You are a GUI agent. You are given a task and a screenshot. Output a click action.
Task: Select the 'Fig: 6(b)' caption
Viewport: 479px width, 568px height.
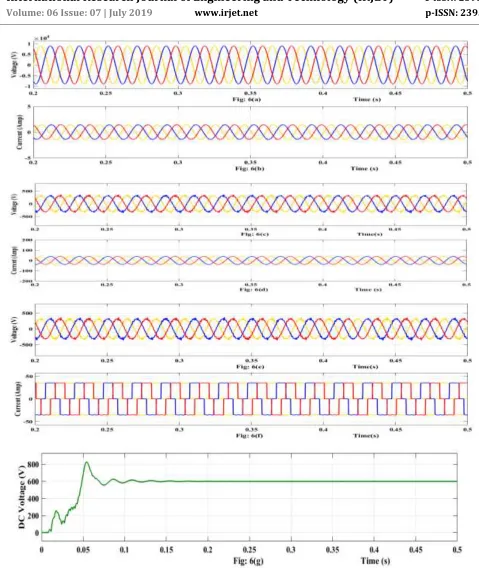click(250, 168)
